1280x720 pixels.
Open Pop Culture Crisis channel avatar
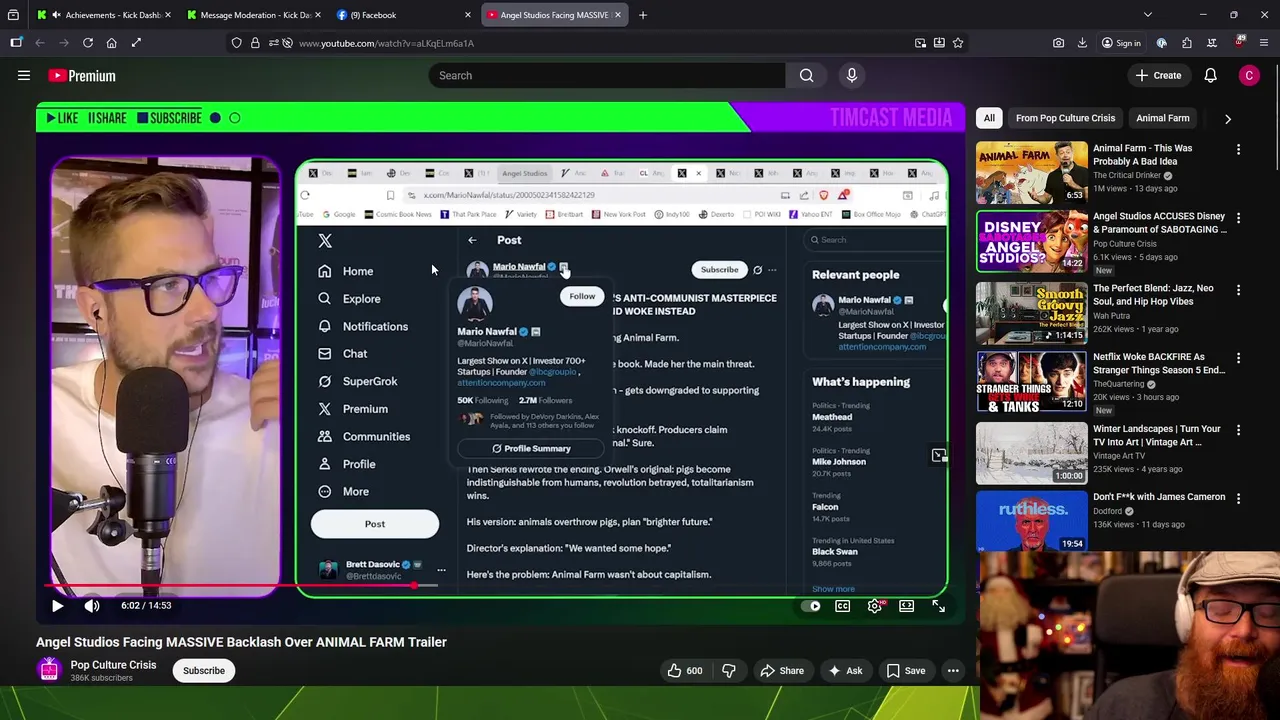(49, 670)
